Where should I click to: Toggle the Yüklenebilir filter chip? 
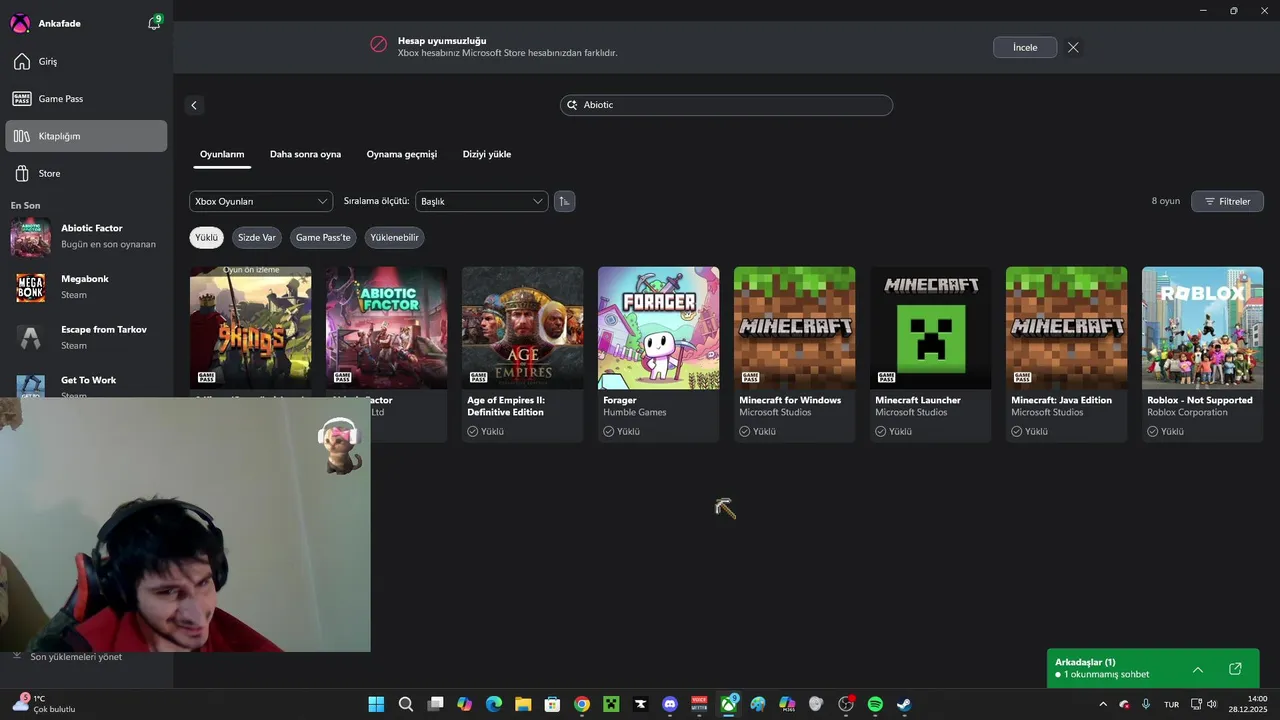(394, 238)
